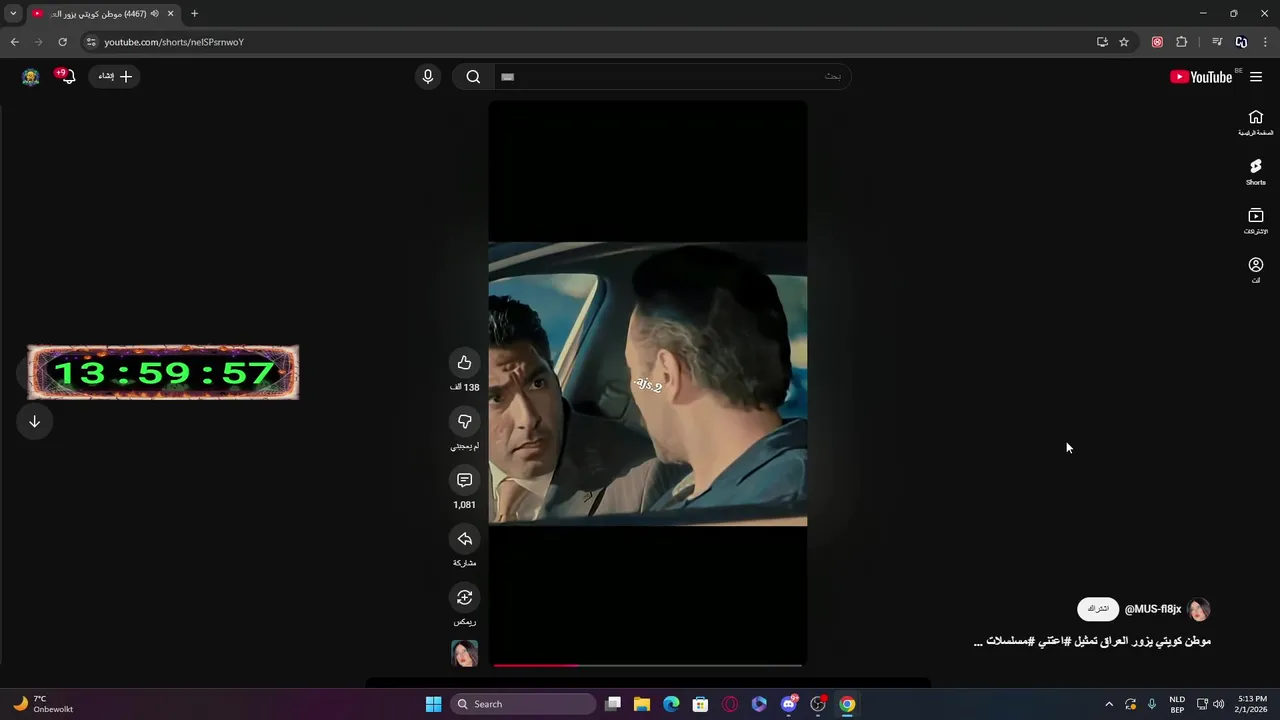This screenshot has width=1280, height=720.
Task: Open the Chrome profile avatar
Action: coord(1241,42)
